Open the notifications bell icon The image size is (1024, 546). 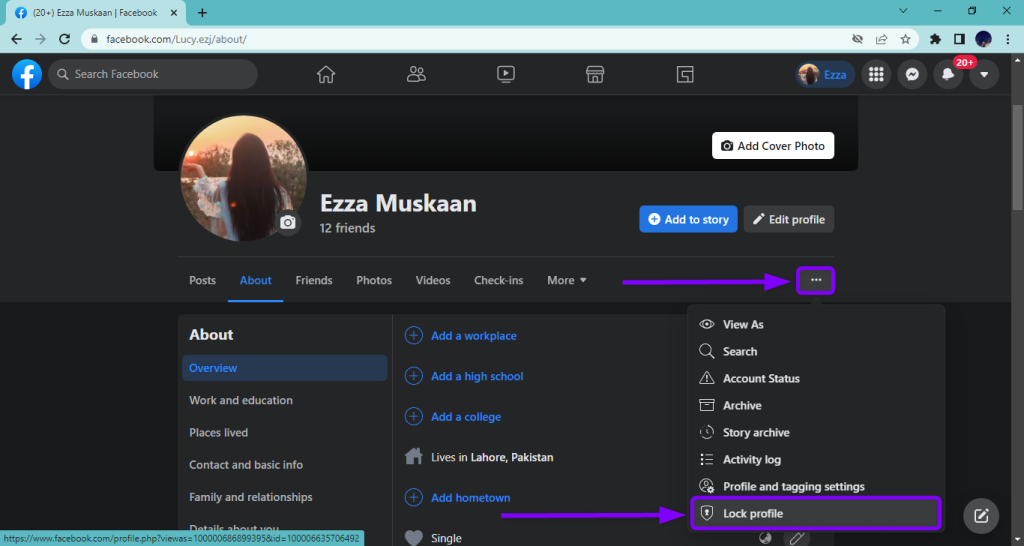point(948,74)
